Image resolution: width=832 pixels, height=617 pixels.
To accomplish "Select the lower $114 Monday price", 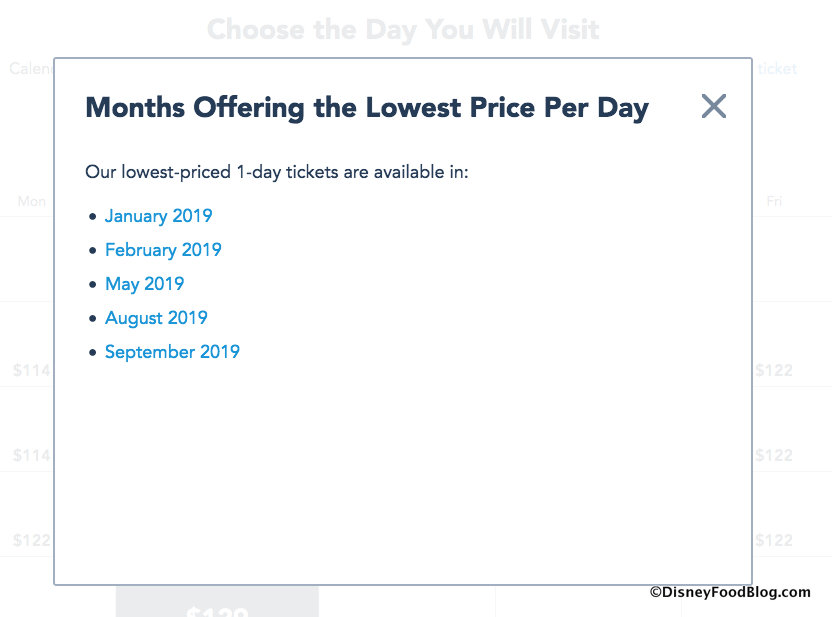I will click(31, 456).
